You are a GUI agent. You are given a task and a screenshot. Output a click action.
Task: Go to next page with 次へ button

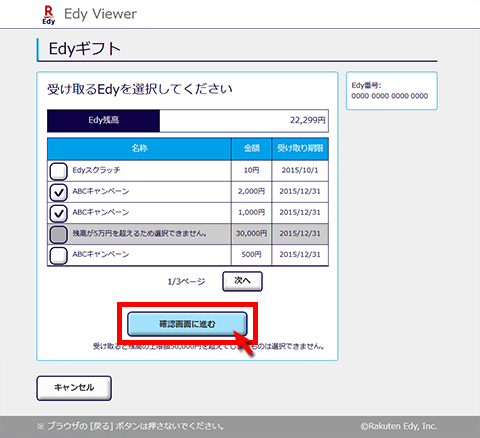click(242, 281)
